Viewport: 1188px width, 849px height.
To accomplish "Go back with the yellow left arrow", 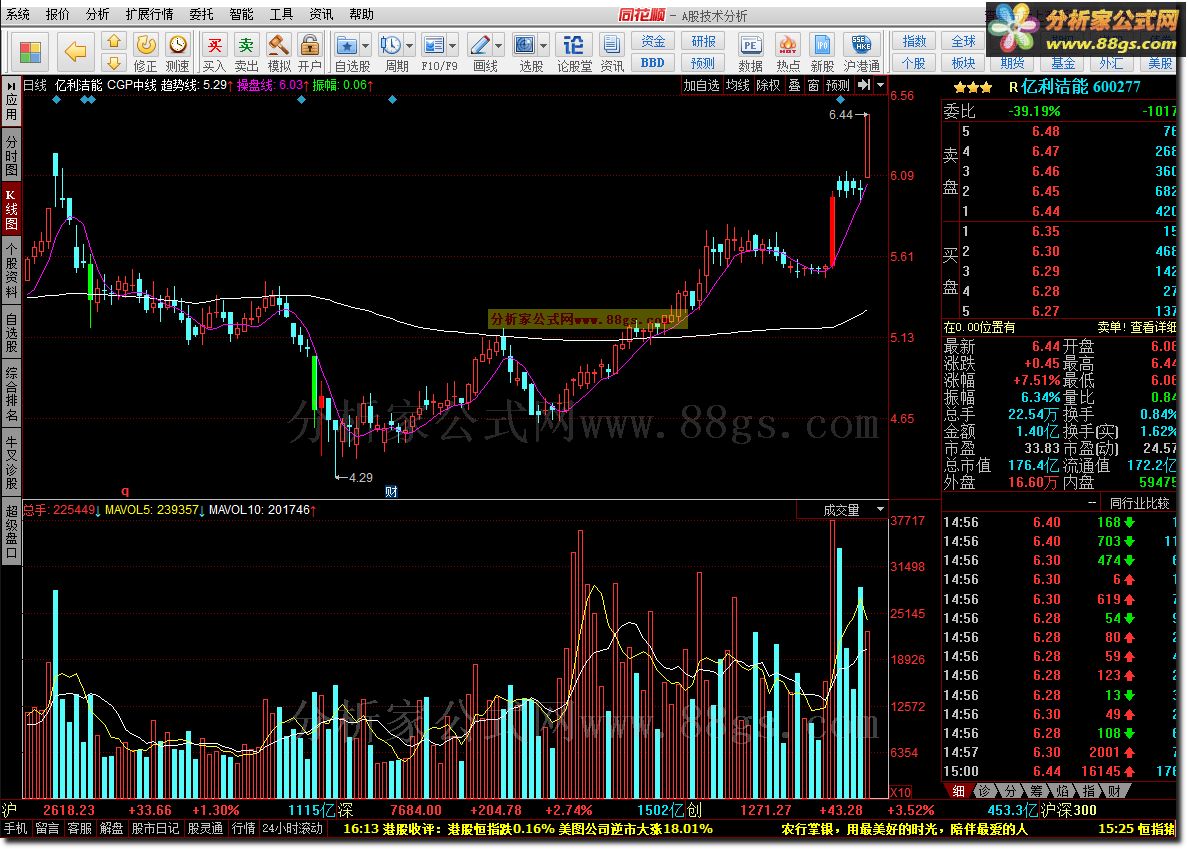I will [x=76, y=52].
